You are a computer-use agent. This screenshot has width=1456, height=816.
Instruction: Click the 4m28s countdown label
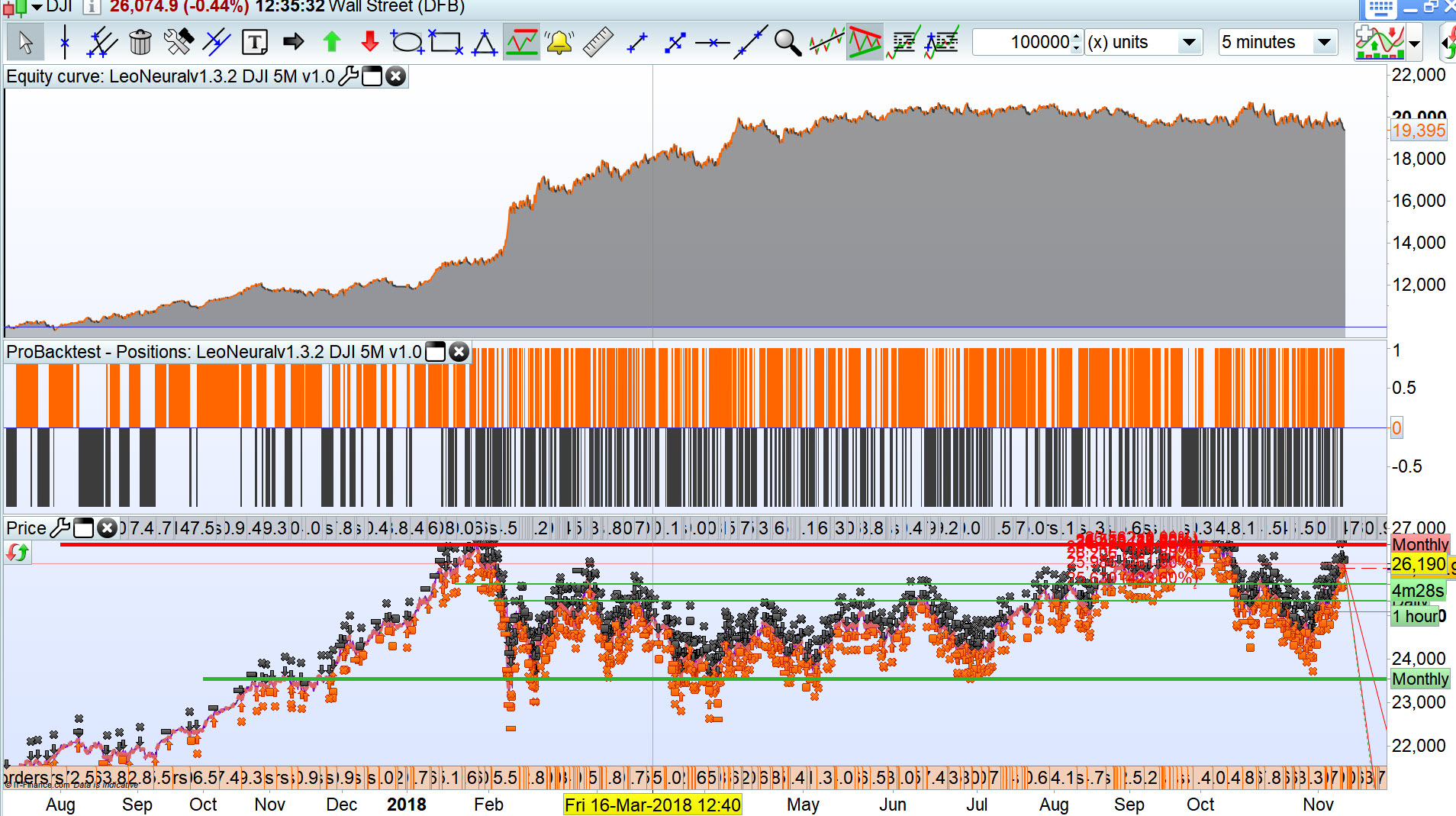(1418, 591)
